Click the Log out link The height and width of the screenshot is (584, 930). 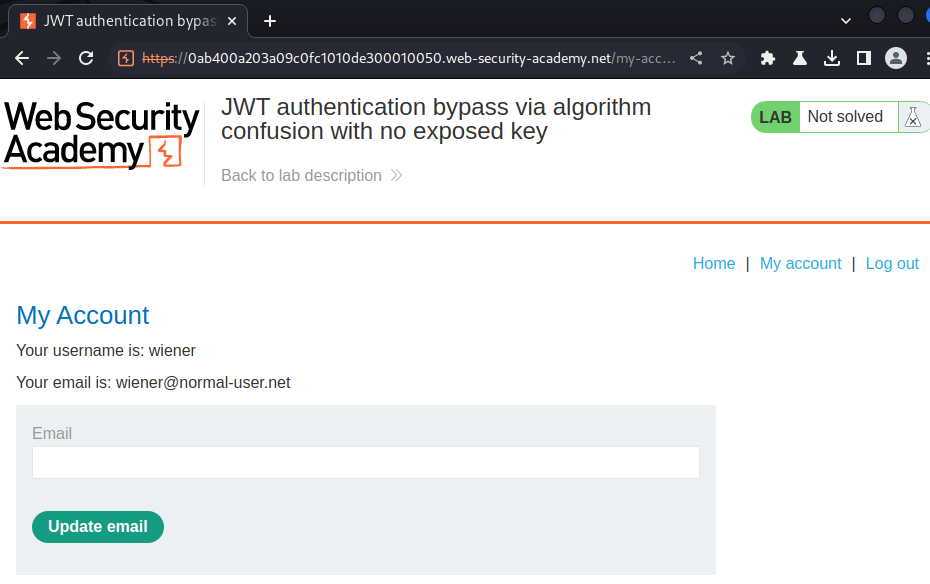point(892,263)
